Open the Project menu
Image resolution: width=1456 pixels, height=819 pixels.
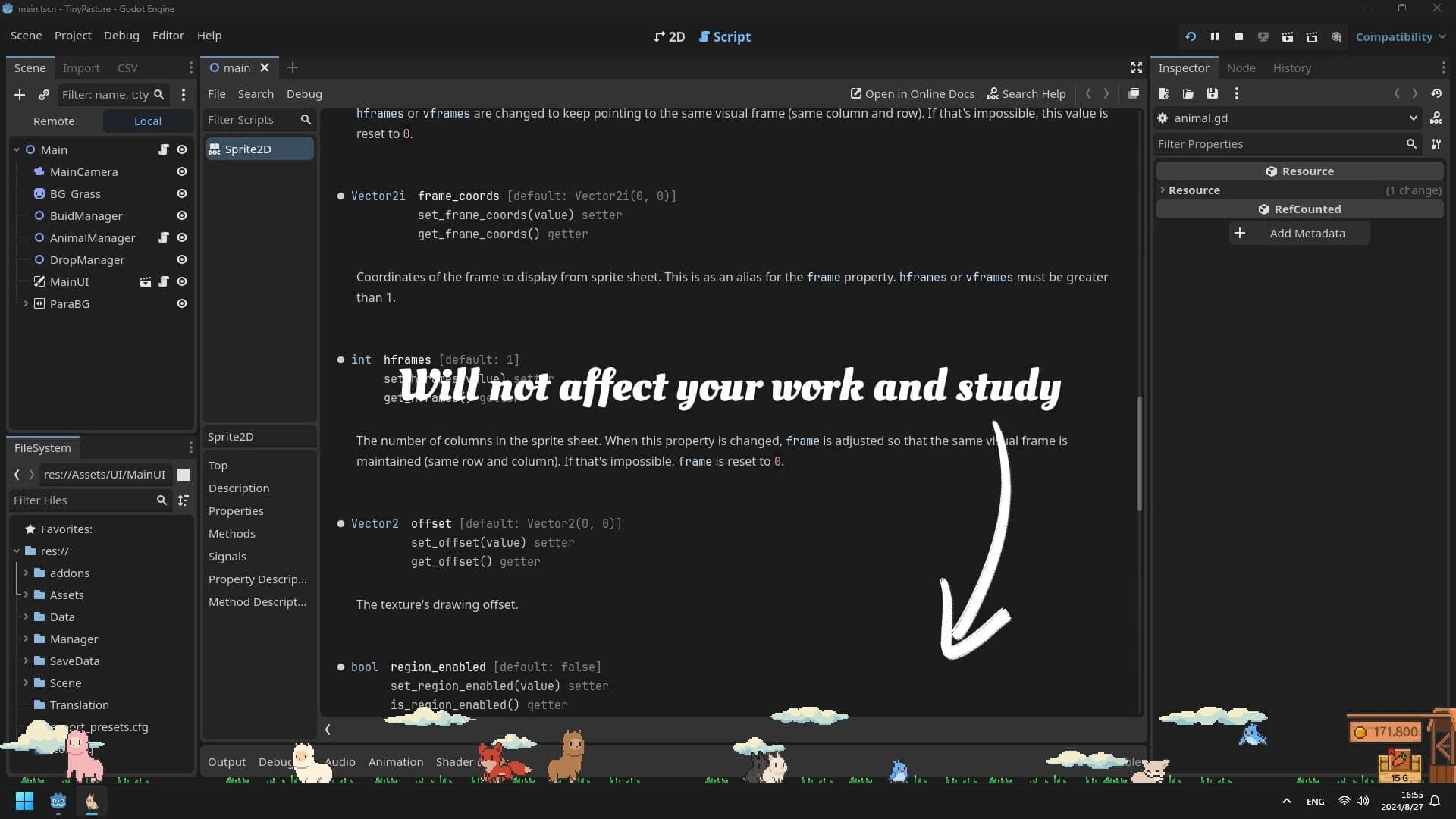72,36
